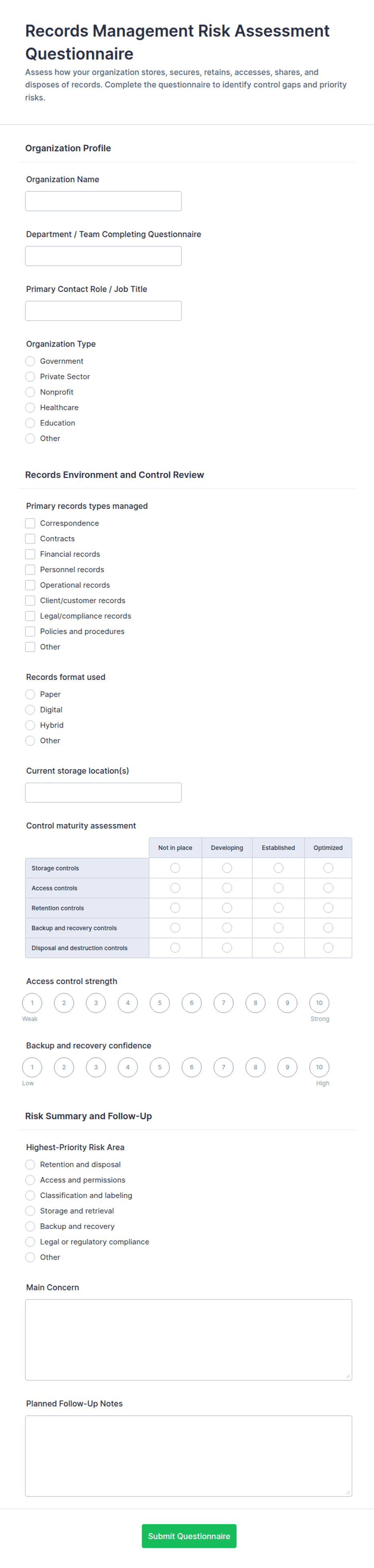
Task: Click inside the Main Concern text area
Action: [x=188, y=1340]
